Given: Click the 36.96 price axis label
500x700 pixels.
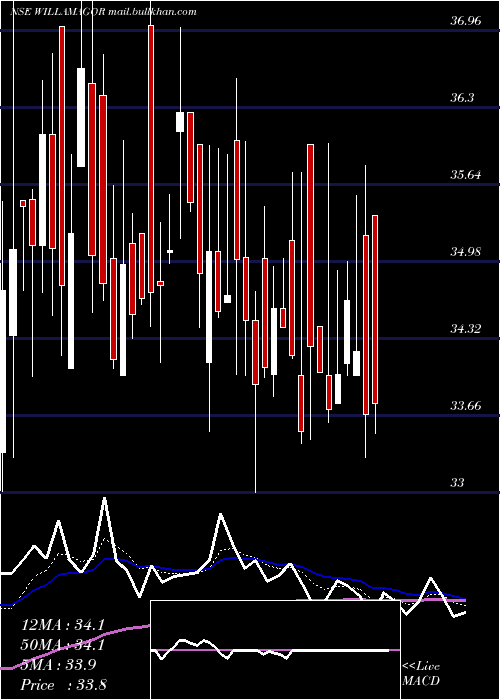Looking at the screenshot, I should 466,21.
